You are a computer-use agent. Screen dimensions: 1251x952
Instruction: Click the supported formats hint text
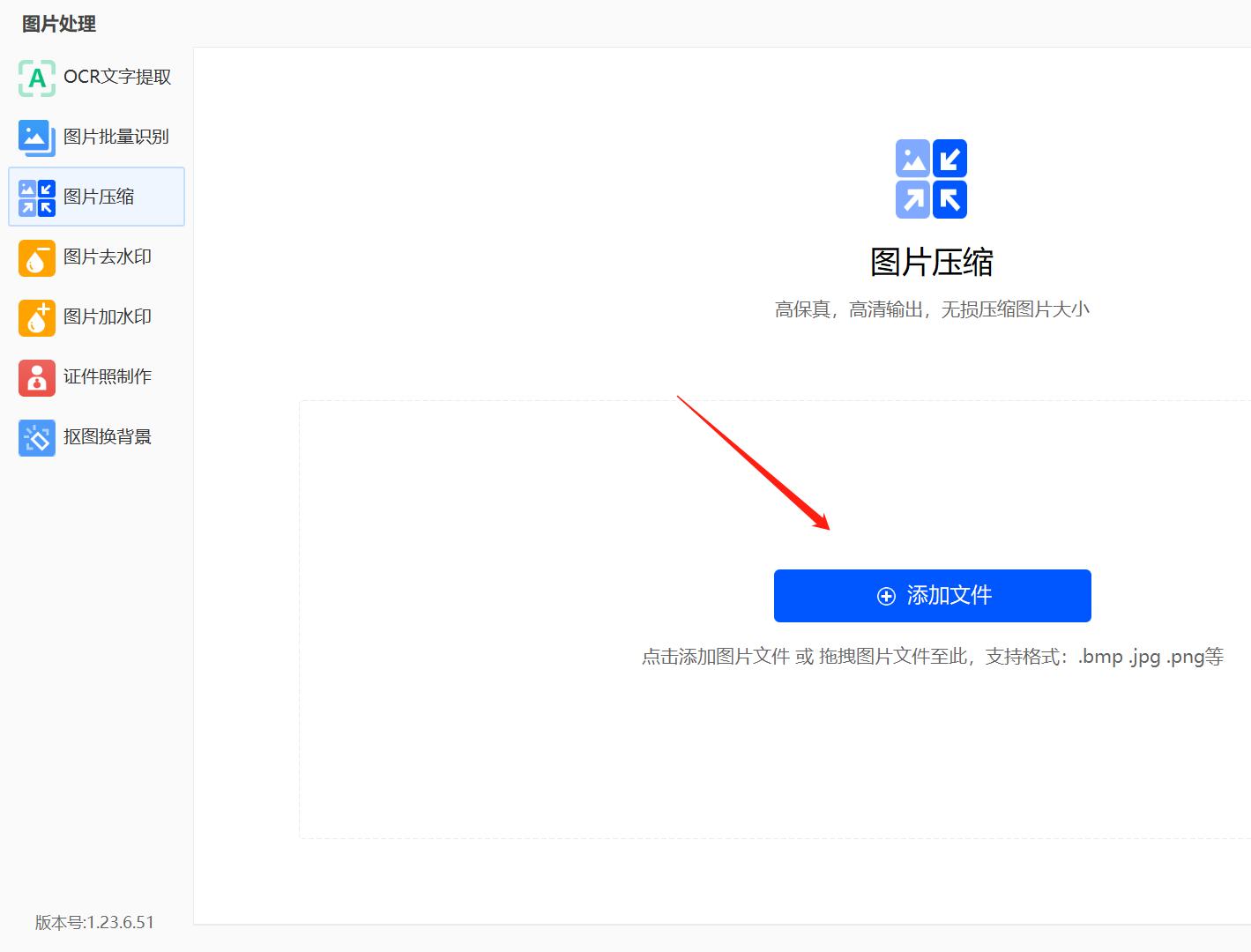[x=932, y=657]
